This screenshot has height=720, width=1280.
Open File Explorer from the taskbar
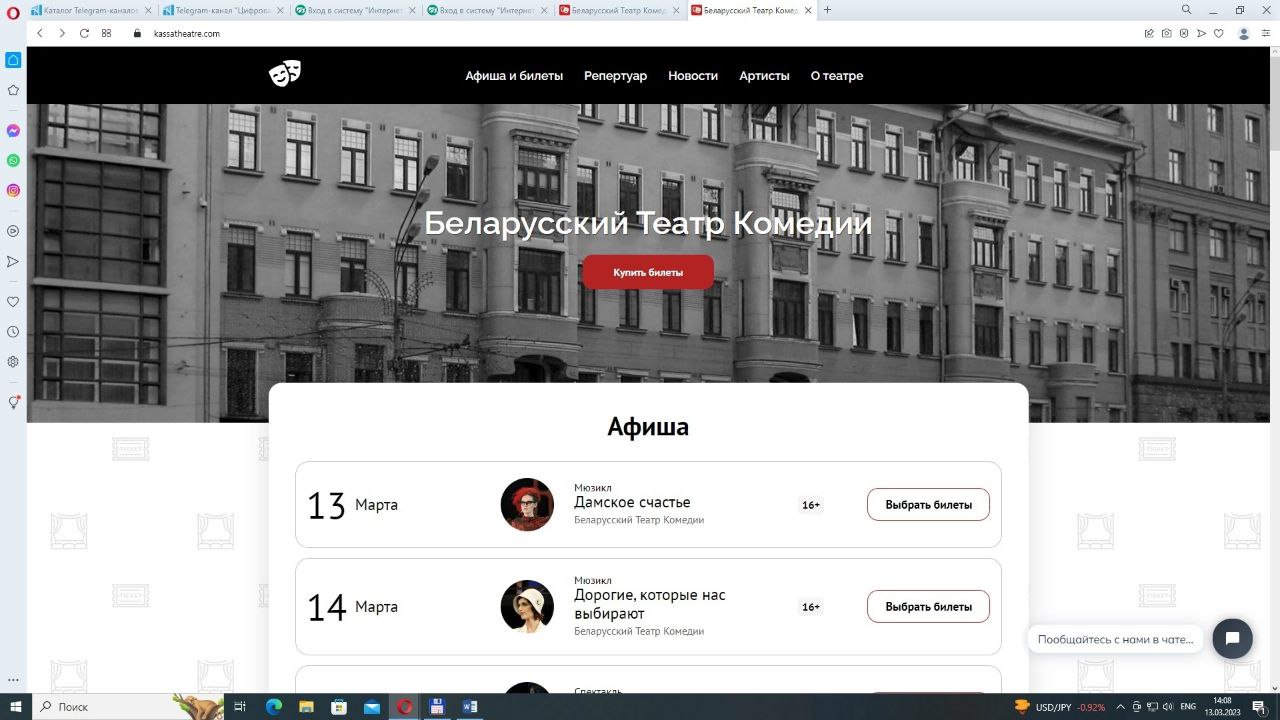click(306, 707)
